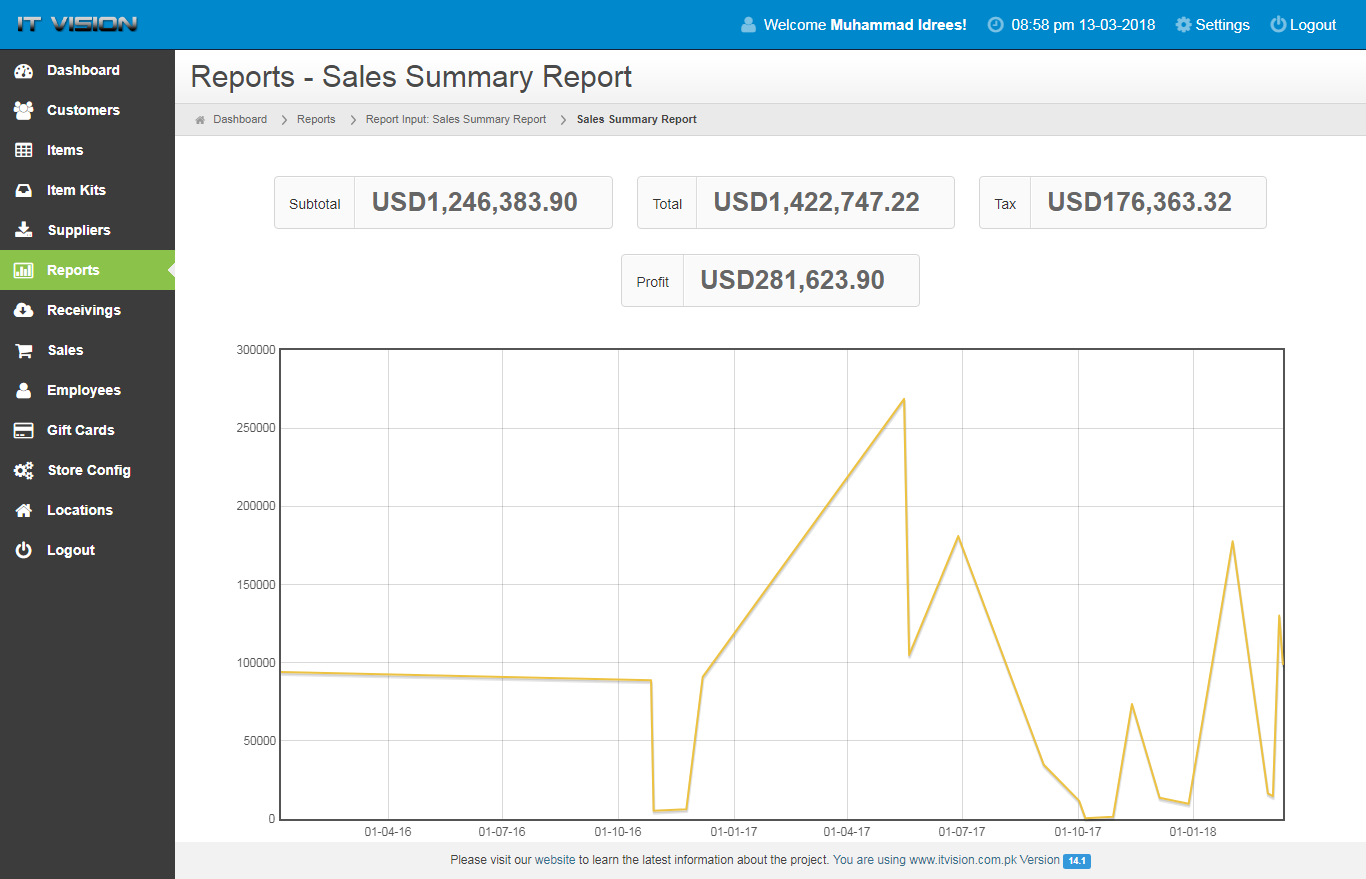Click the Receivings cloud icon

pos(24,311)
